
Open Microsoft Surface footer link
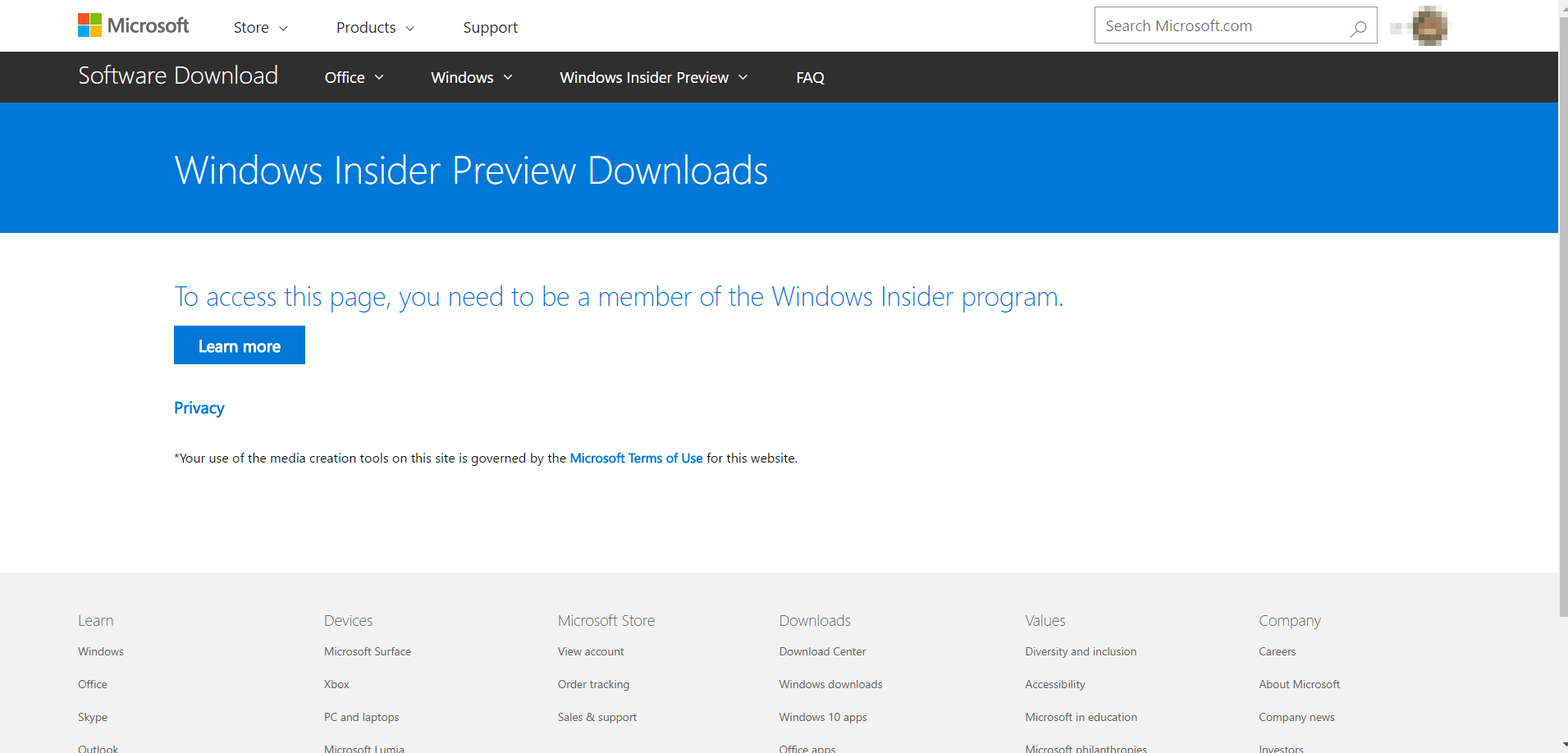pyautogui.click(x=368, y=651)
